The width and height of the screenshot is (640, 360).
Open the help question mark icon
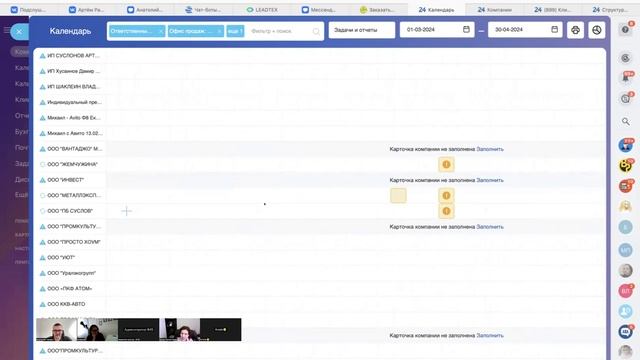(x=625, y=30)
